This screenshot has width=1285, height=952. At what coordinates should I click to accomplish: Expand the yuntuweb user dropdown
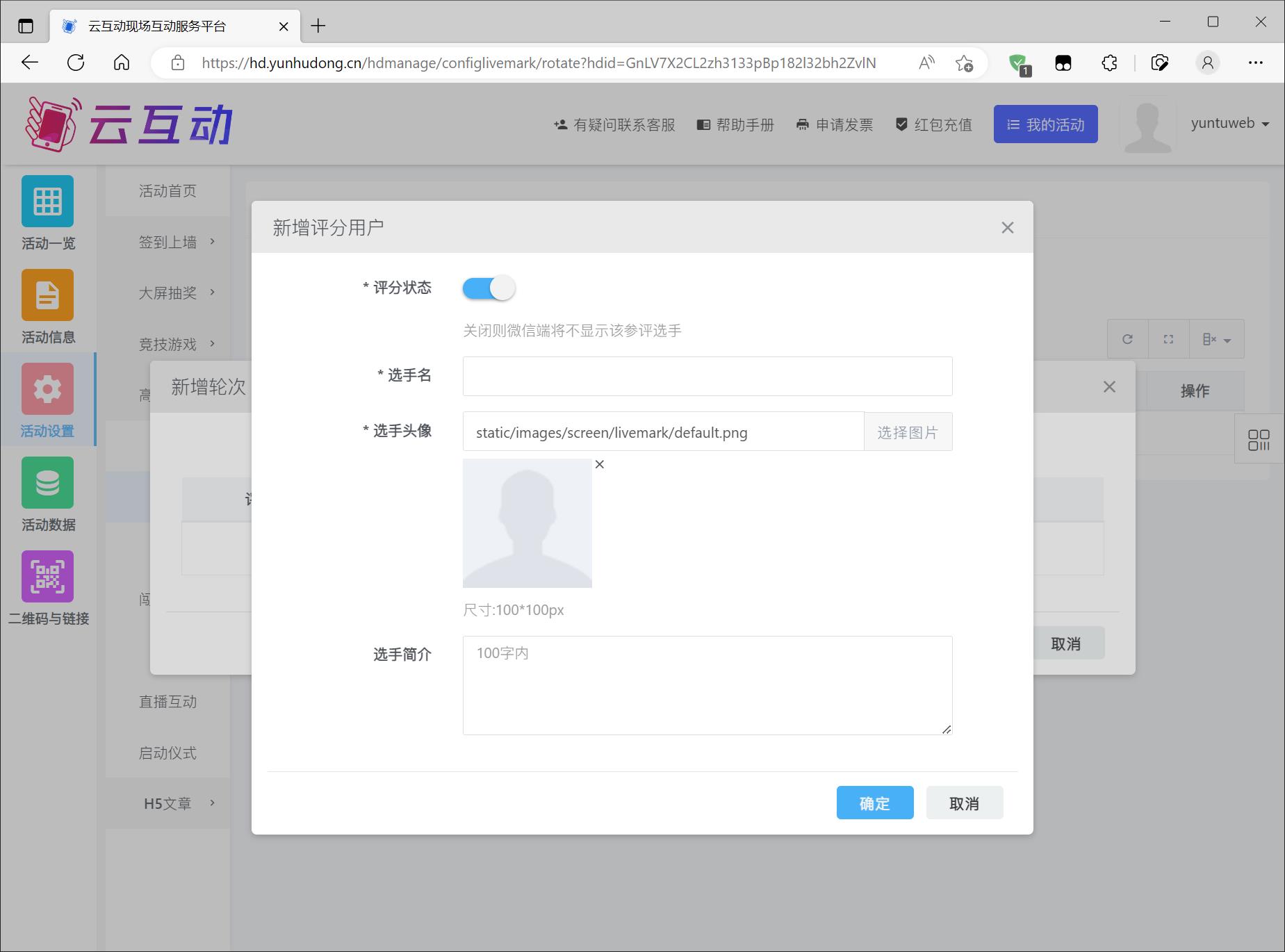(1229, 124)
